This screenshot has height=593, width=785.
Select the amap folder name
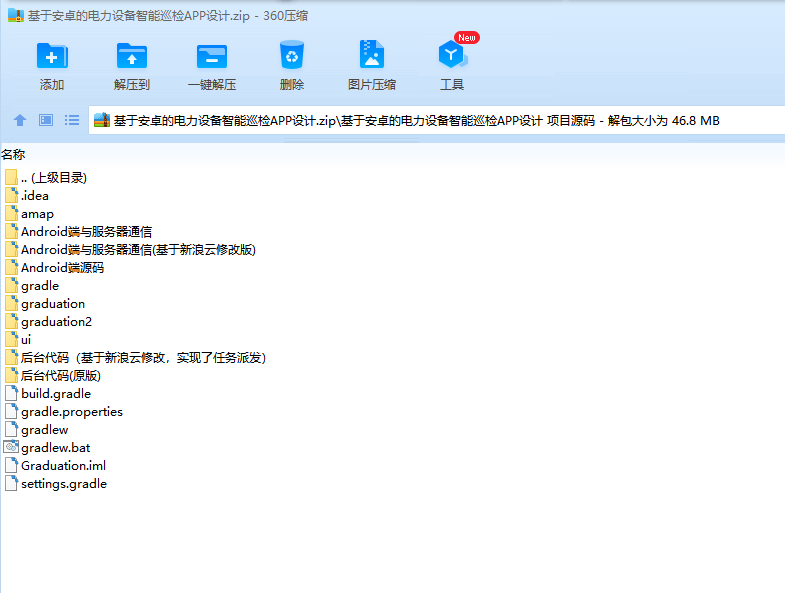coord(38,214)
